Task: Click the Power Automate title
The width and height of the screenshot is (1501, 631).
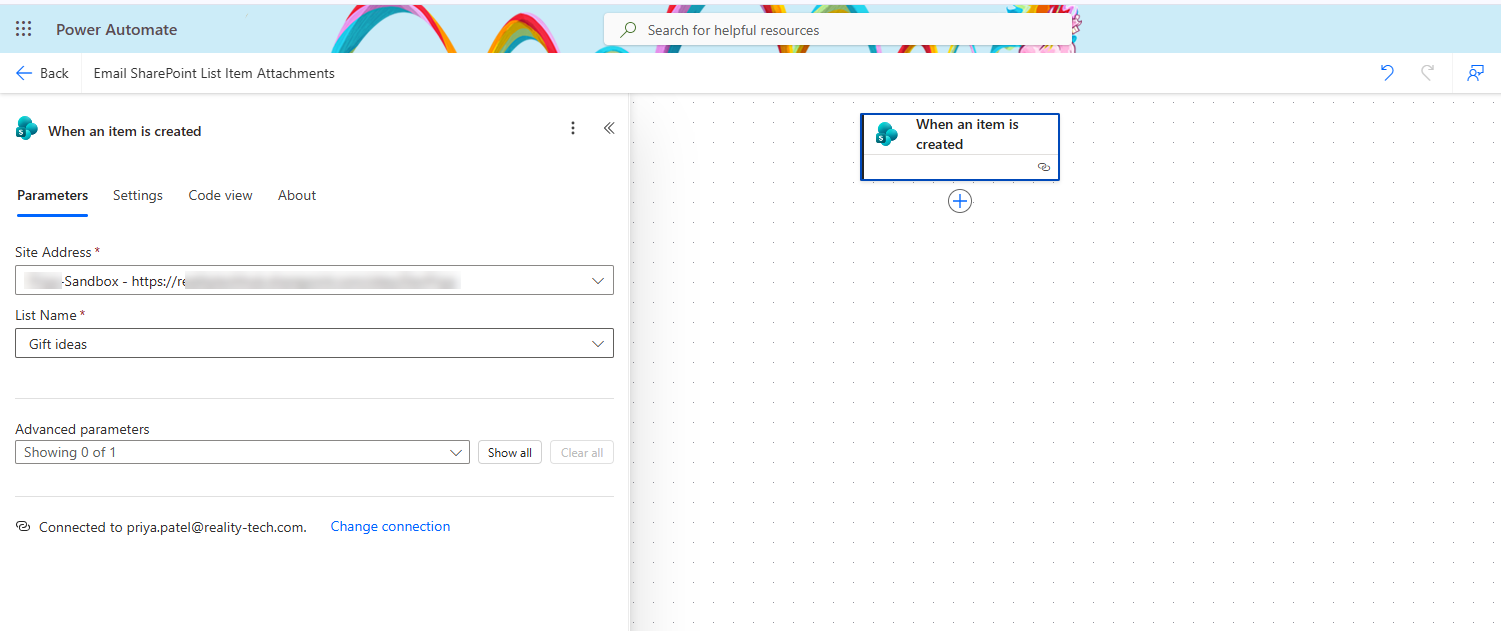Action: click(x=116, y=29)
